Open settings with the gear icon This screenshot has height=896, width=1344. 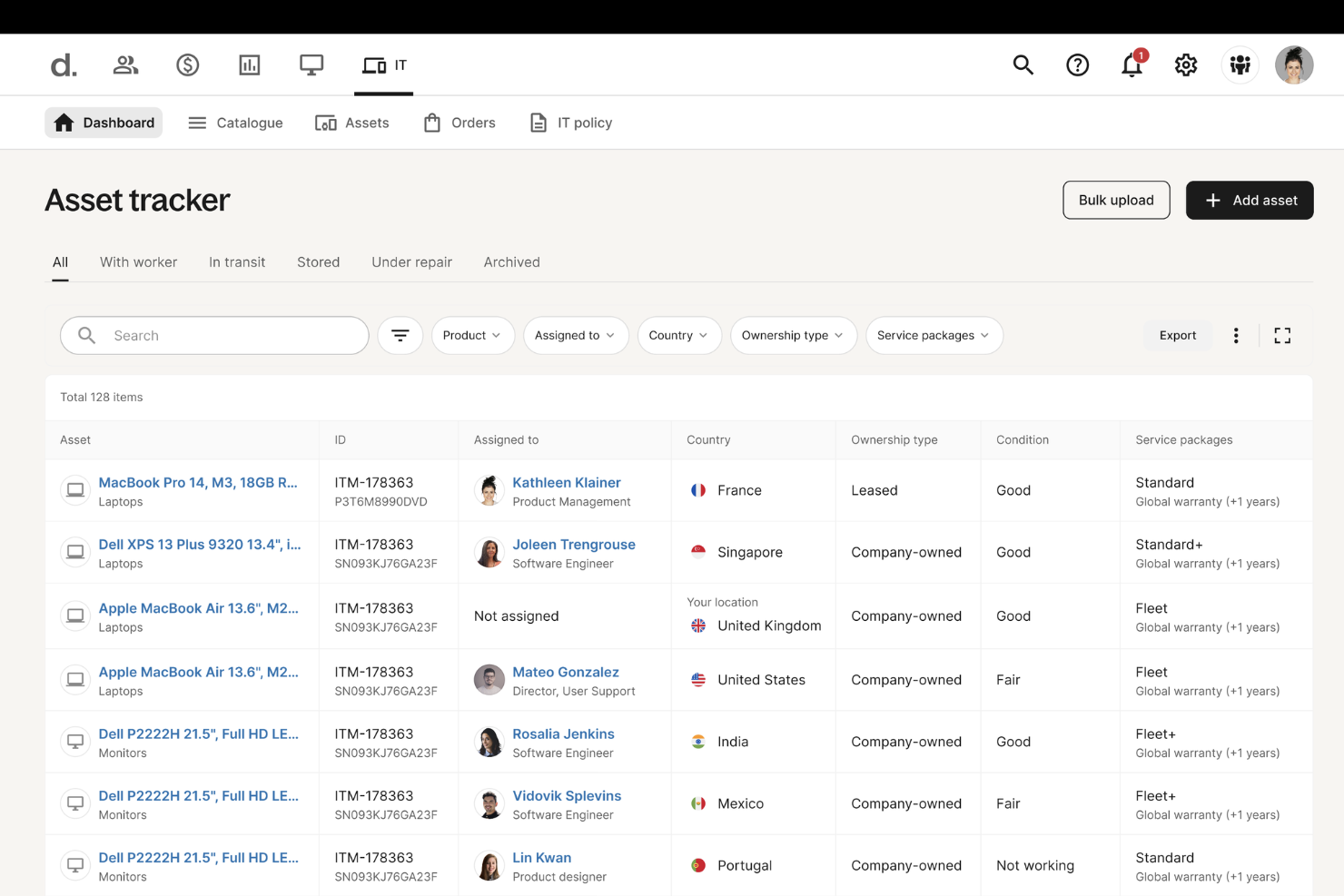[x=1186, y=64]
